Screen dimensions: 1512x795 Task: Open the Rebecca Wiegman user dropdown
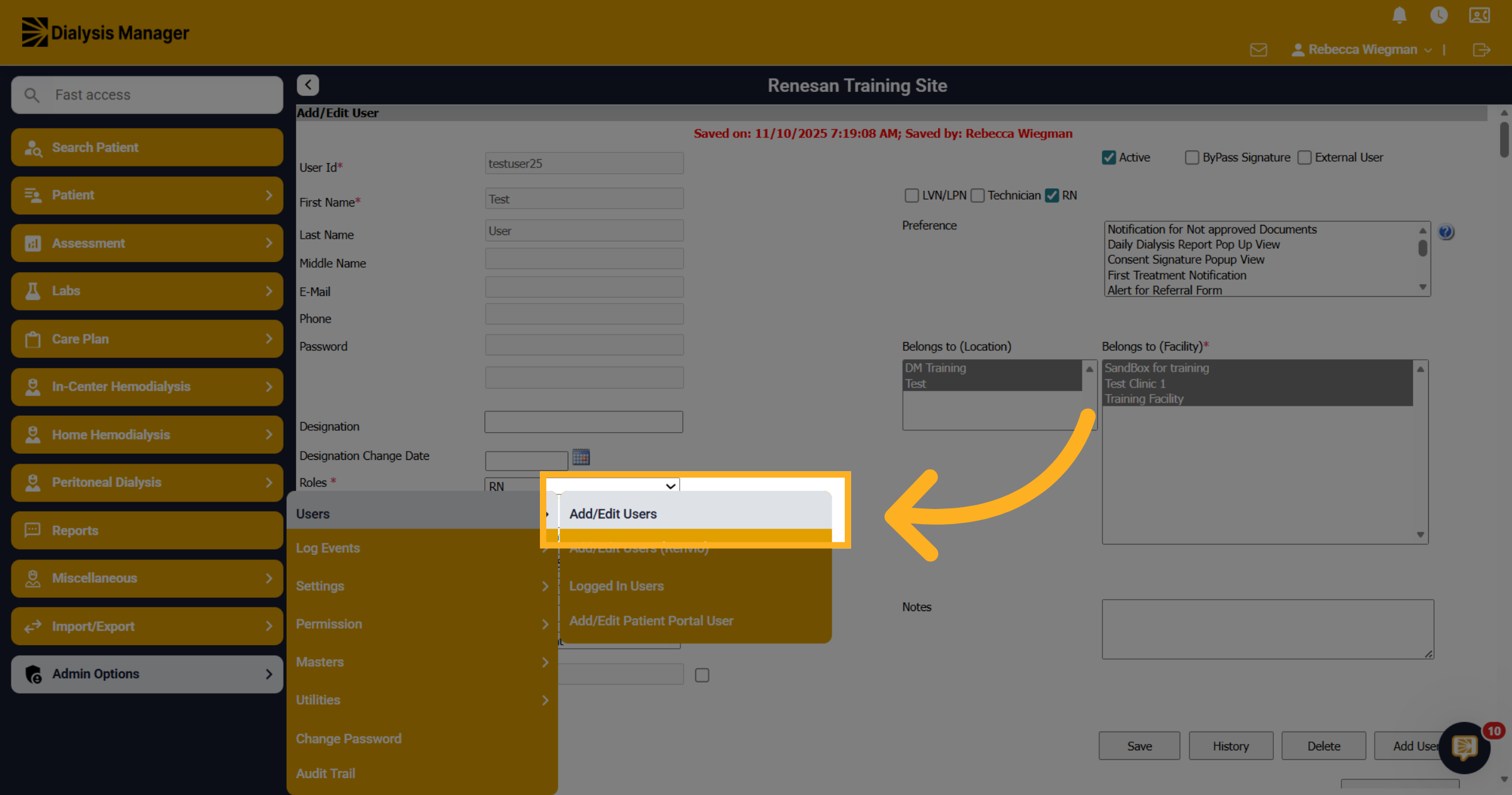click(1362, 50)
